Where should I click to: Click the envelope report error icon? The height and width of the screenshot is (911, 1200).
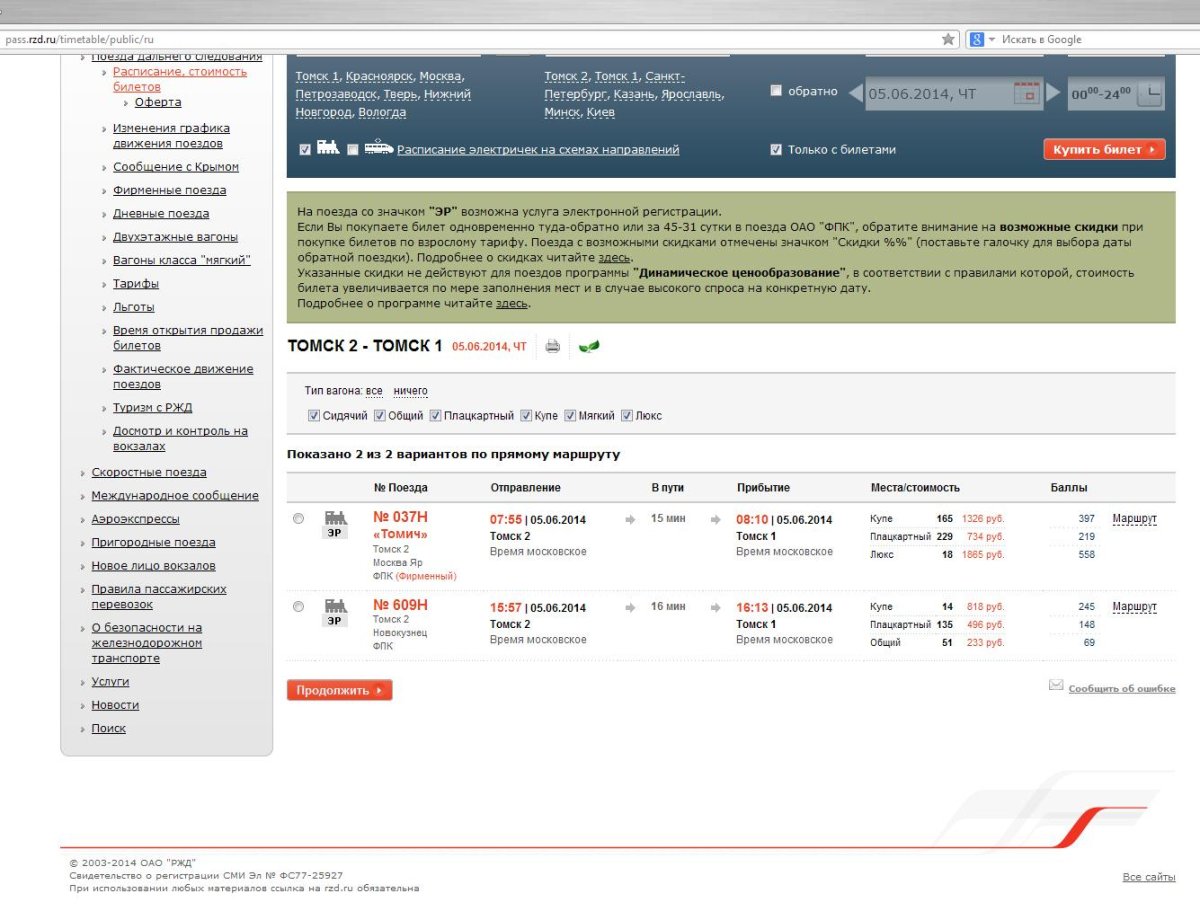[x=1055, y=686]
